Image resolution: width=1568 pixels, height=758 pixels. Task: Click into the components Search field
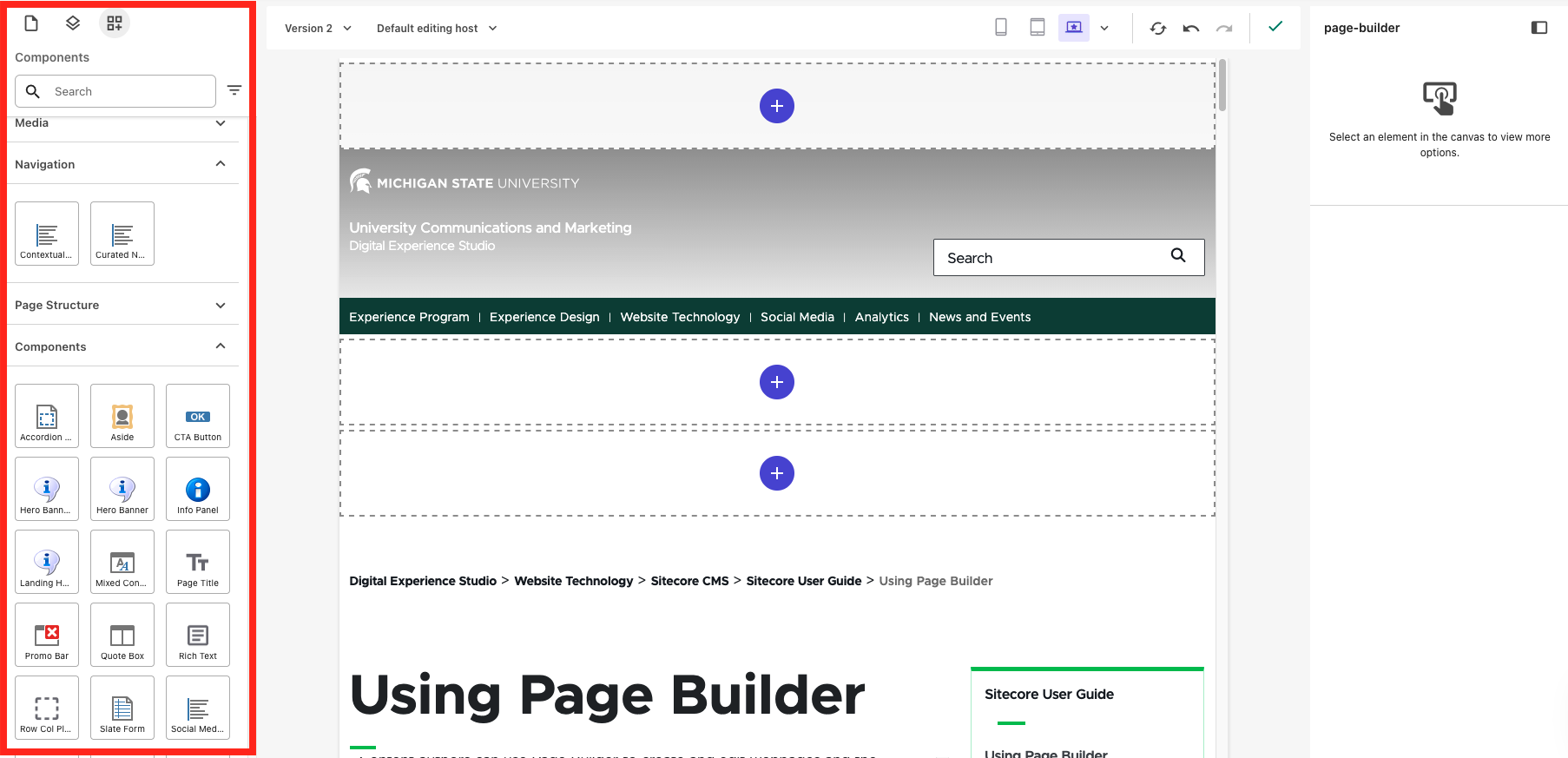(x=115, y=91)
